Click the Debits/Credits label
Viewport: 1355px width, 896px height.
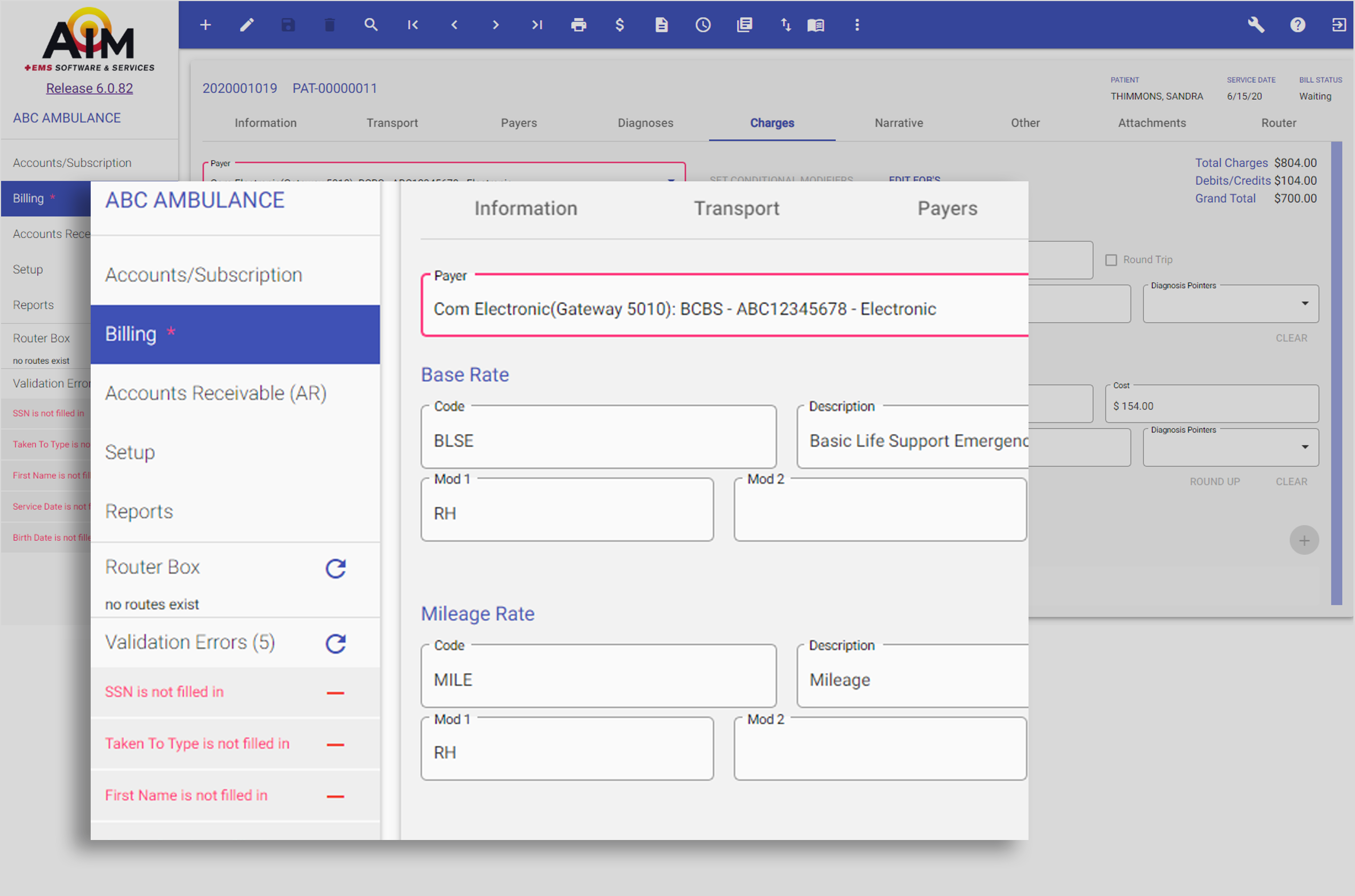[x=1233, y=181]
